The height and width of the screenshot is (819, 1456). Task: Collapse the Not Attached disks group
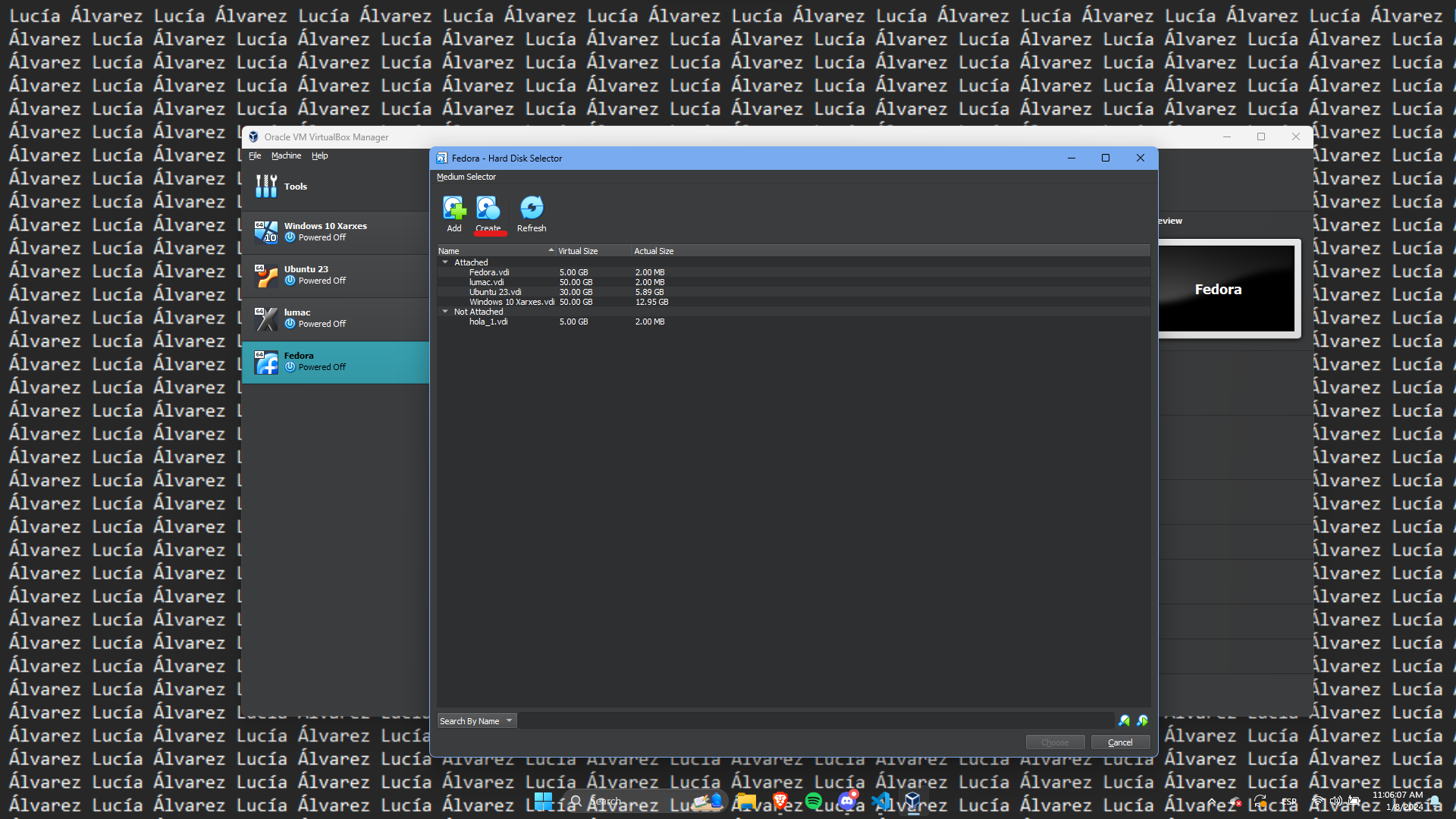[445, 312]
